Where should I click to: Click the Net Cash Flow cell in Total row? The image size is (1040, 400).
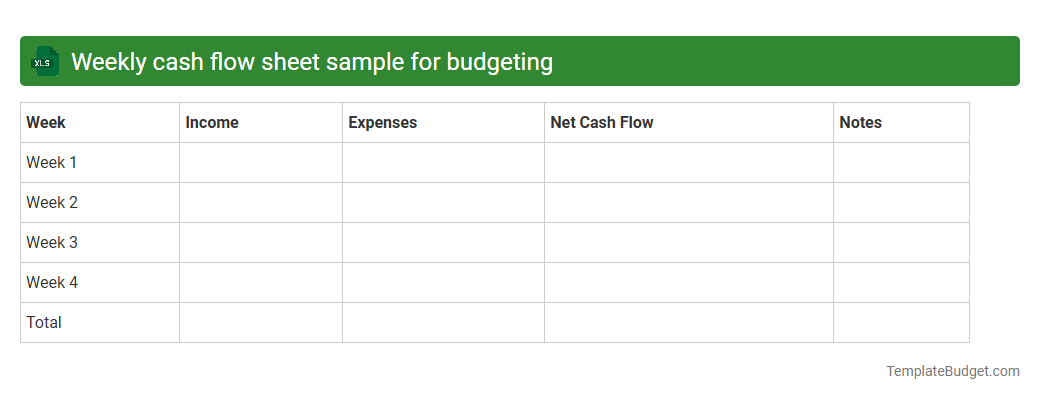point(688,322)
